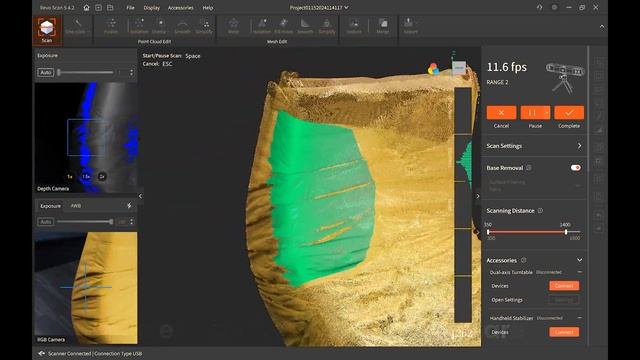
Task: Open settings gear in title bar
Action: pos(554,7)
